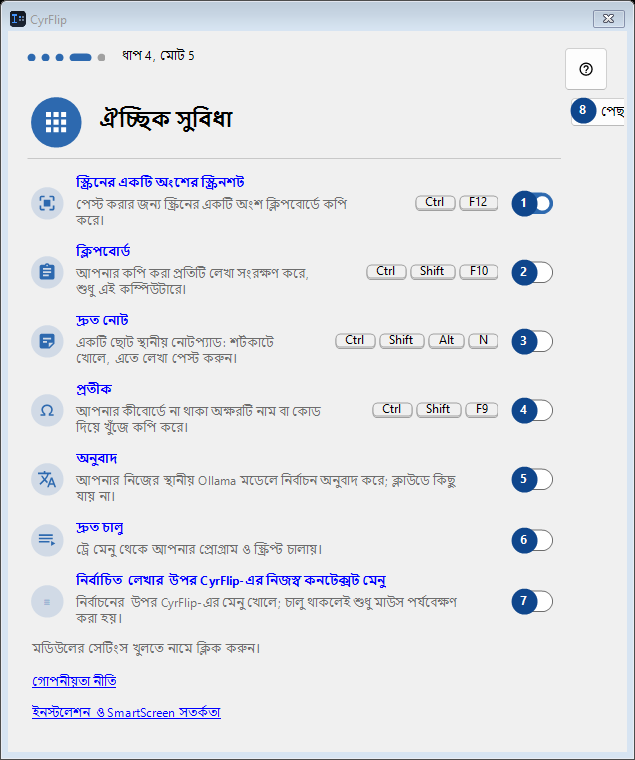Click the description 'আপনার কপি করা প্রতিটি লেখা সংরক্ষণ করে'

[192, 281]
